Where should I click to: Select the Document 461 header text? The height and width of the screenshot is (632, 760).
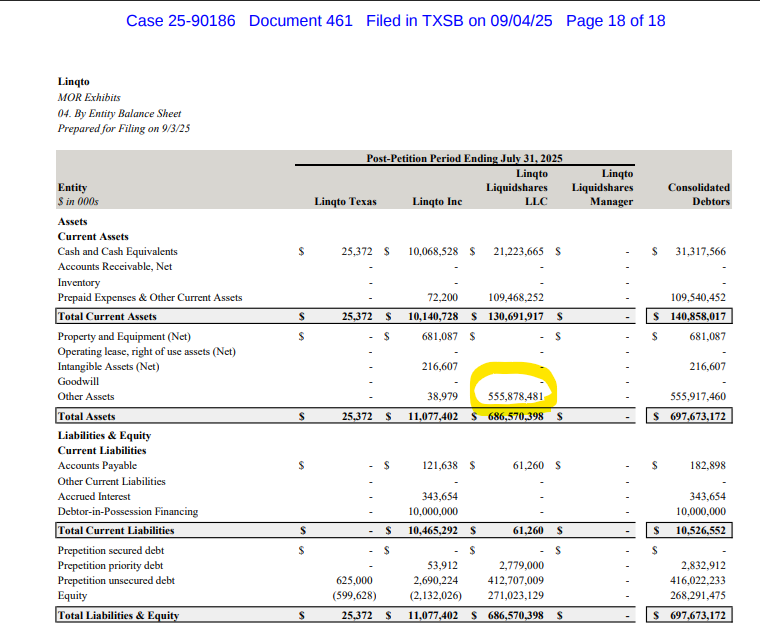301,21
